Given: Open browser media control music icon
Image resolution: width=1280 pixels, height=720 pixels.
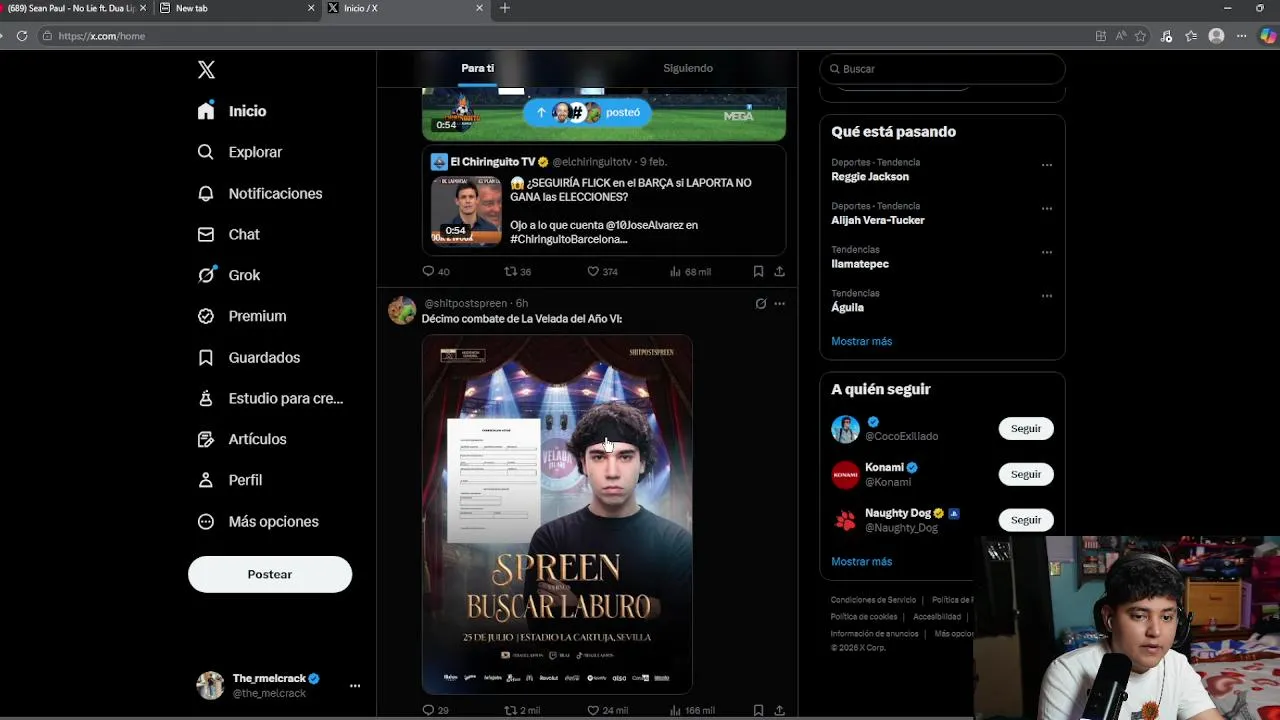Looking at the screenshot, I should coord(1166,36).
